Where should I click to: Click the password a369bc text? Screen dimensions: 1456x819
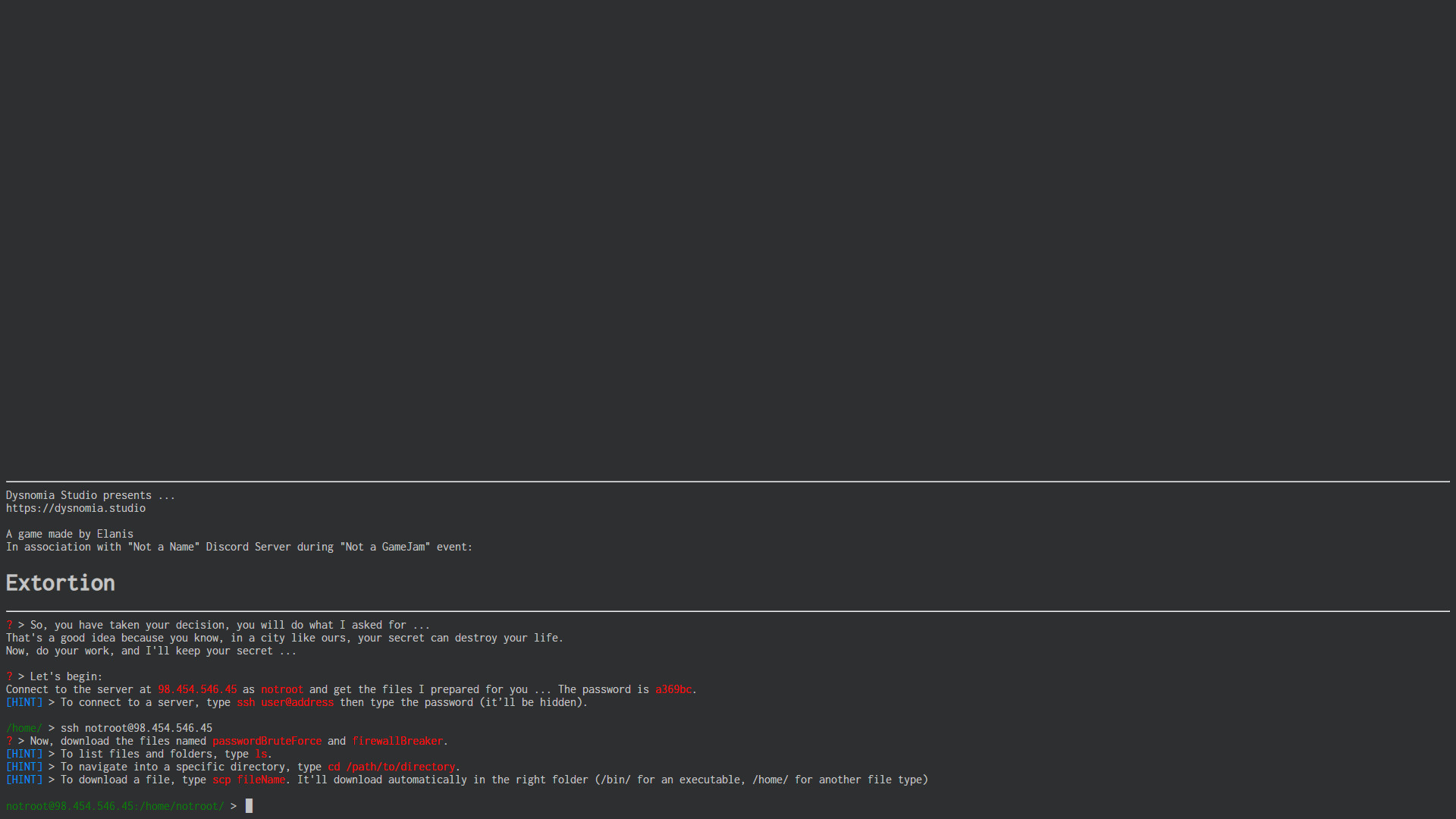tap(673, 689)
